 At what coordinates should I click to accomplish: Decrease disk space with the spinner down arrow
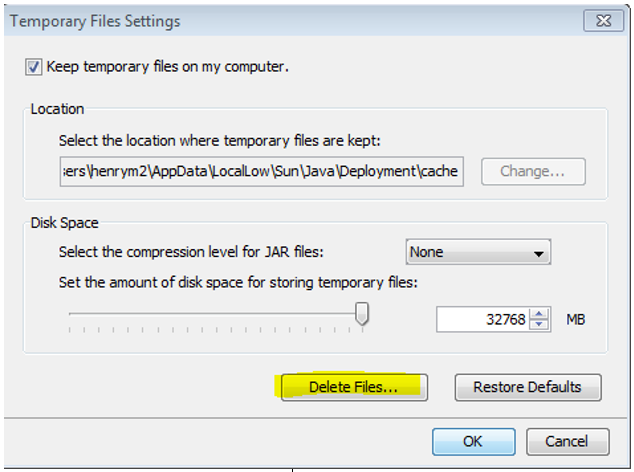click(x=539, y=324)
